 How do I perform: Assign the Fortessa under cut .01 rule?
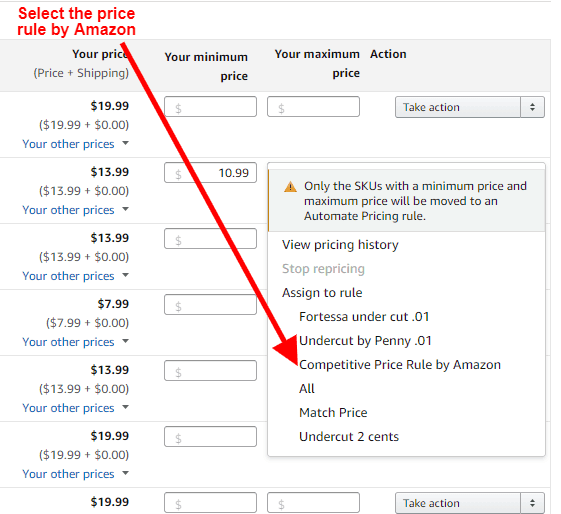[364, 317]
